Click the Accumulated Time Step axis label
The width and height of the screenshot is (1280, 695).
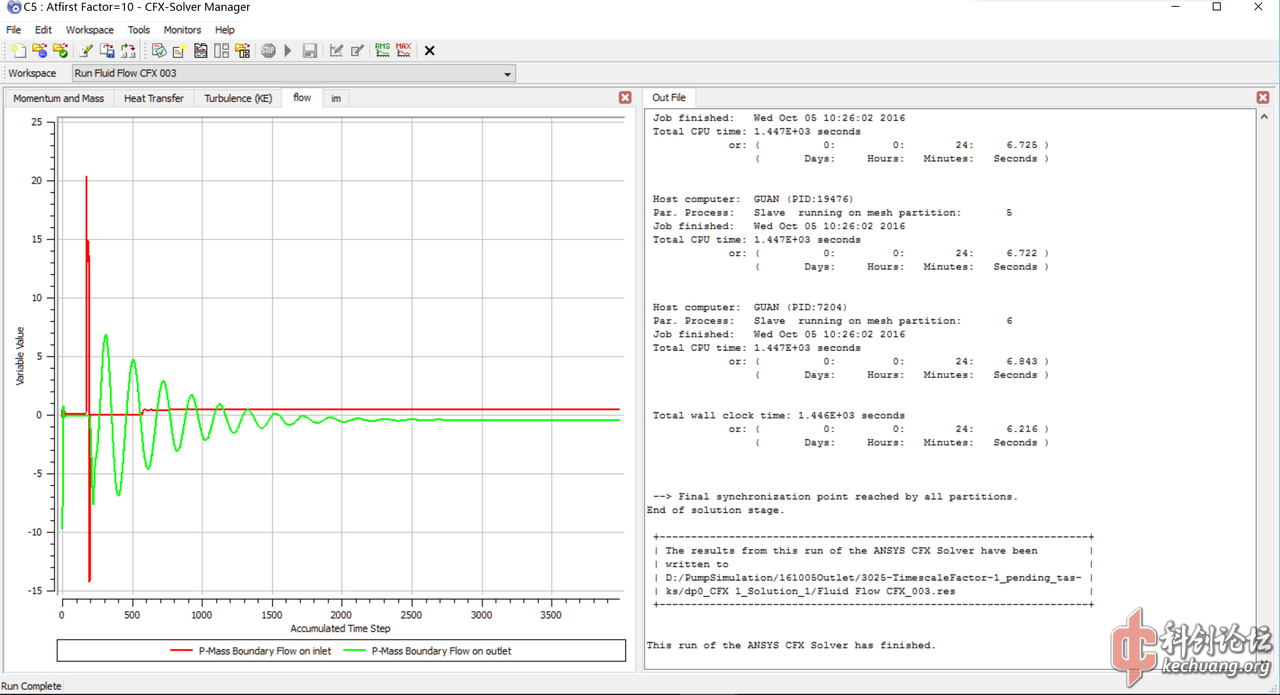tap(338, 629)
